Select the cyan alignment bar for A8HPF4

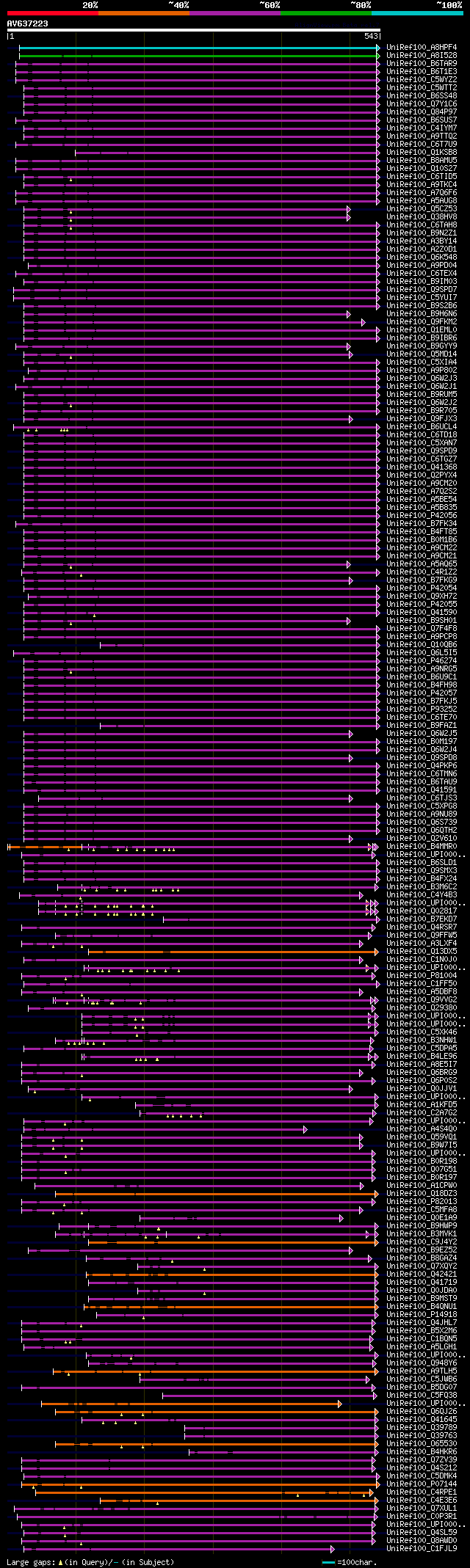tap(199, 48)
